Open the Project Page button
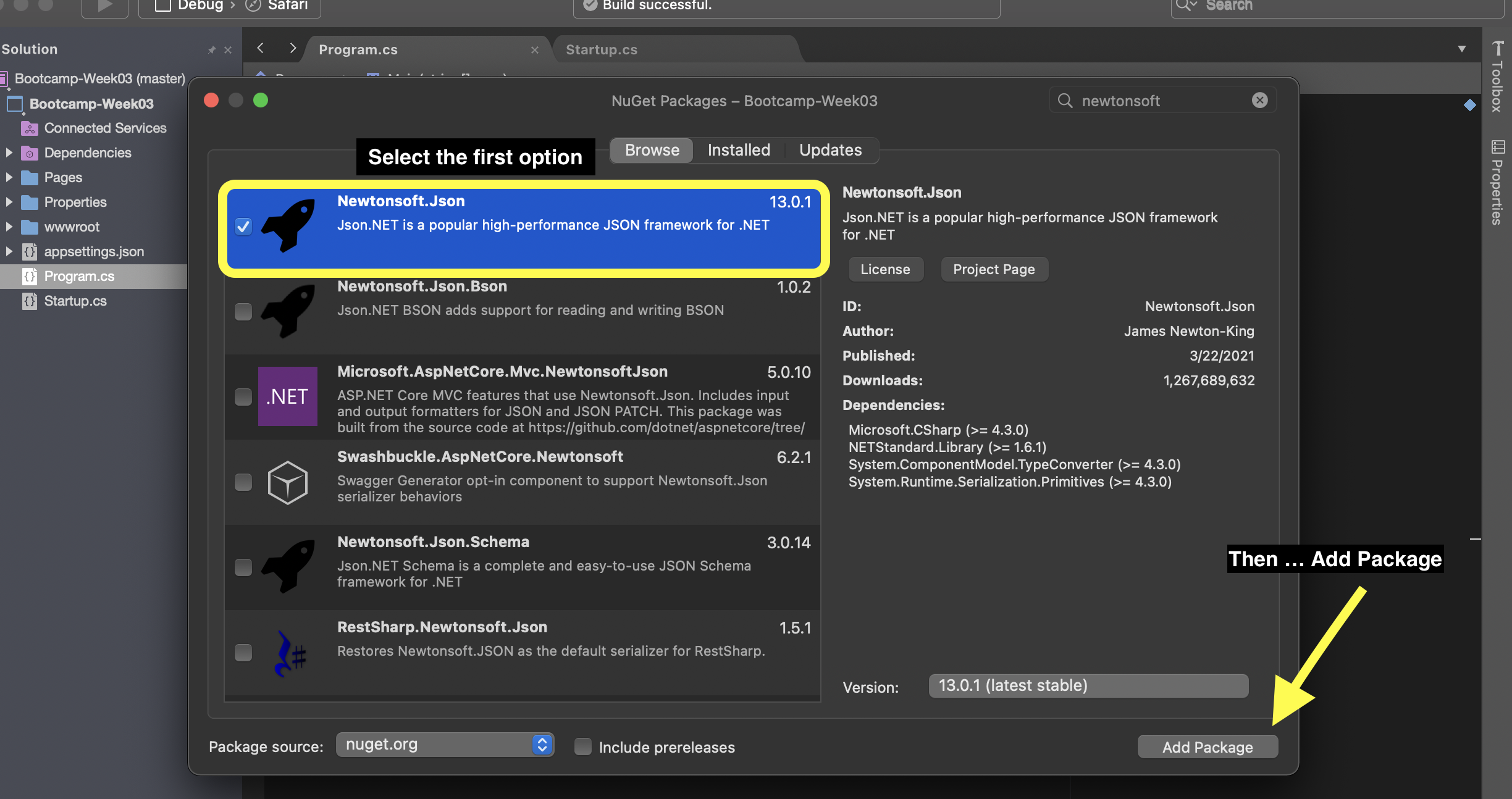 coord(994,269)
